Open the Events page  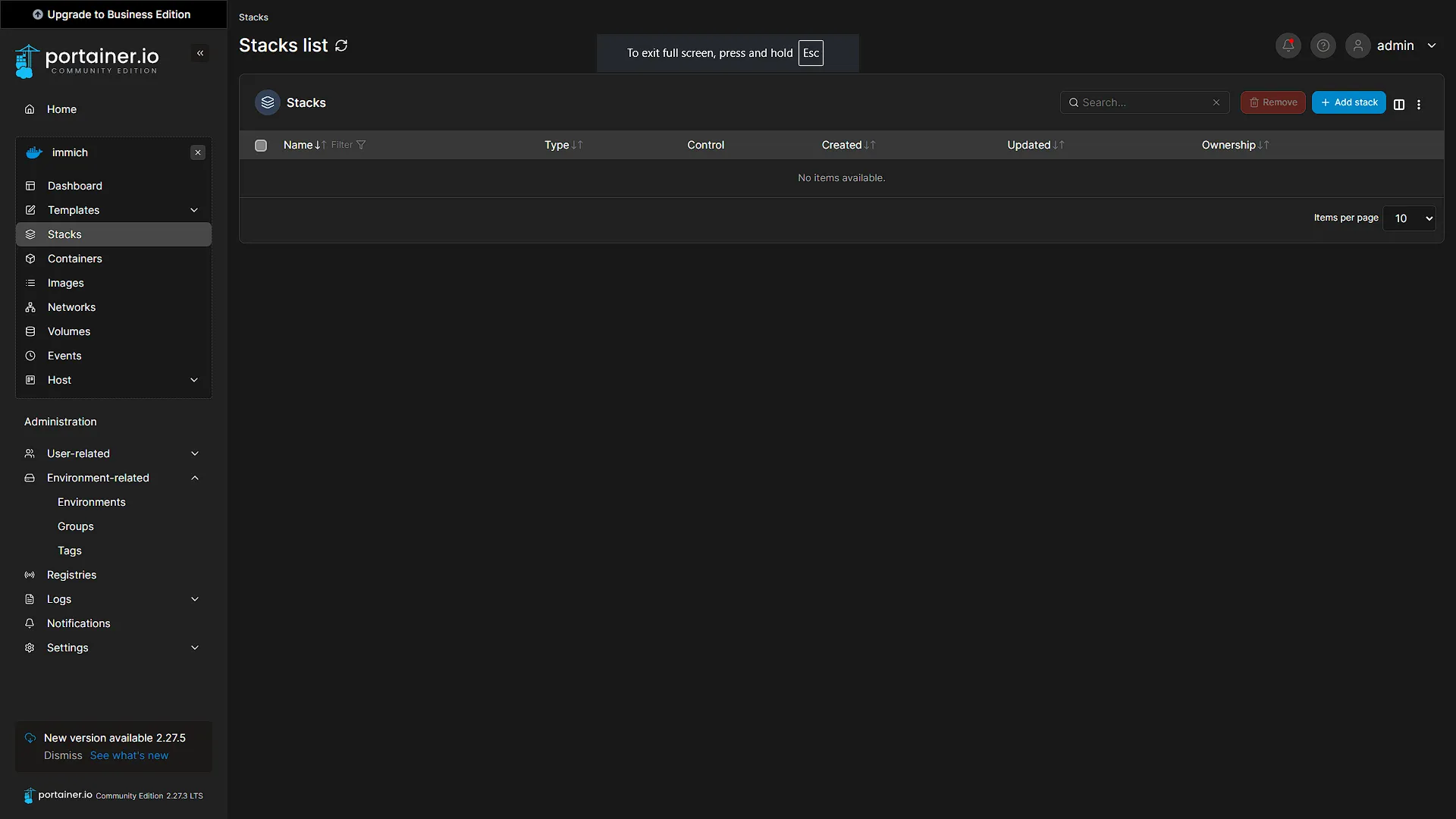114,356
